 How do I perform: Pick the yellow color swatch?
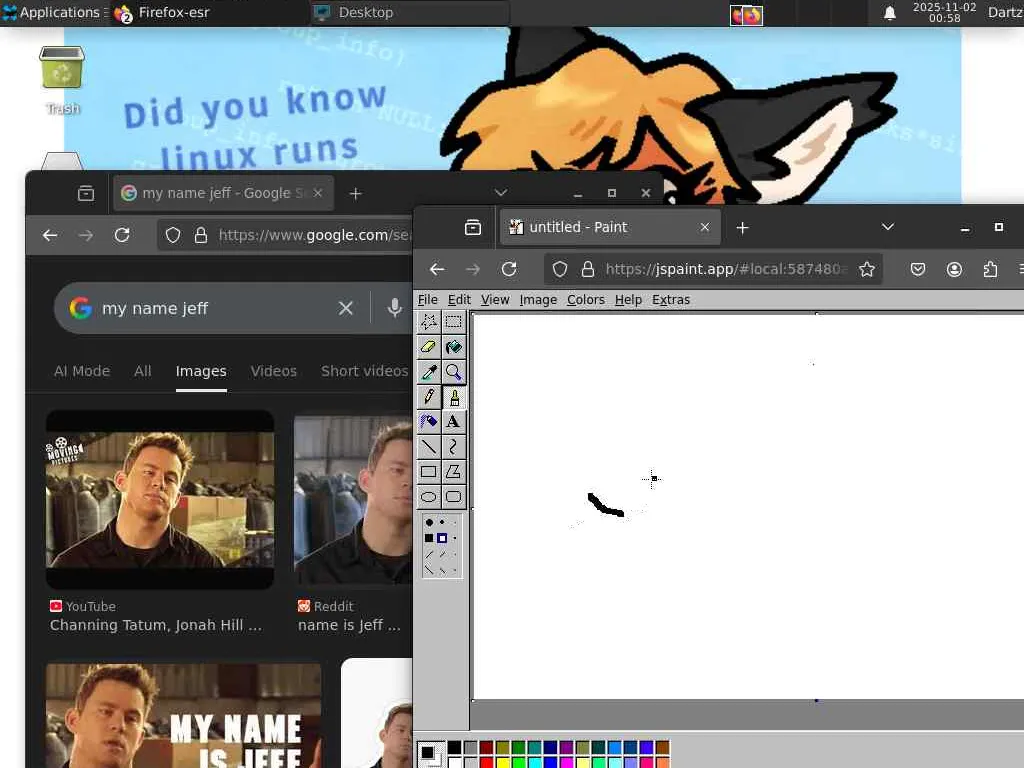(503, 762)
